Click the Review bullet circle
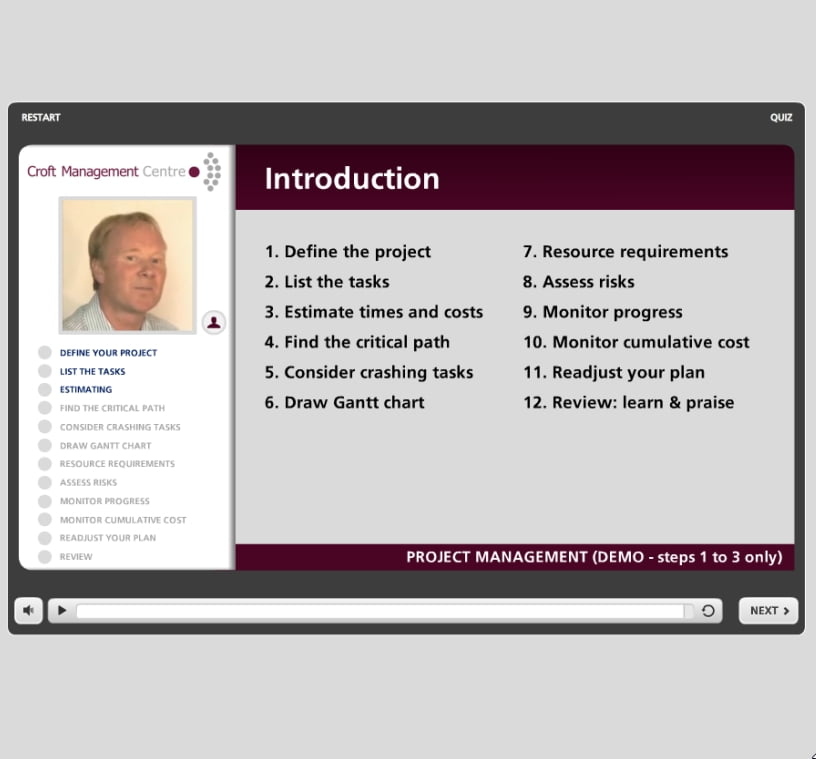The image size is (816, 759). tap(45, 556)
